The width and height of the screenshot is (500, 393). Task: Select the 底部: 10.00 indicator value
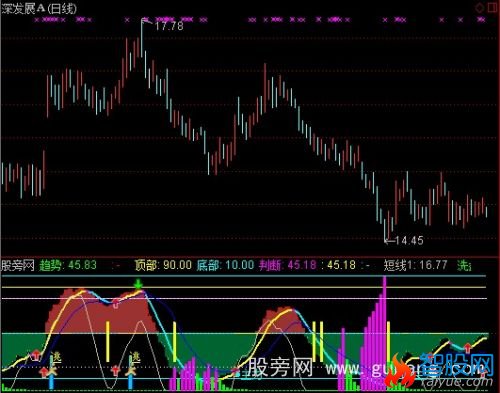click(225, 265)
